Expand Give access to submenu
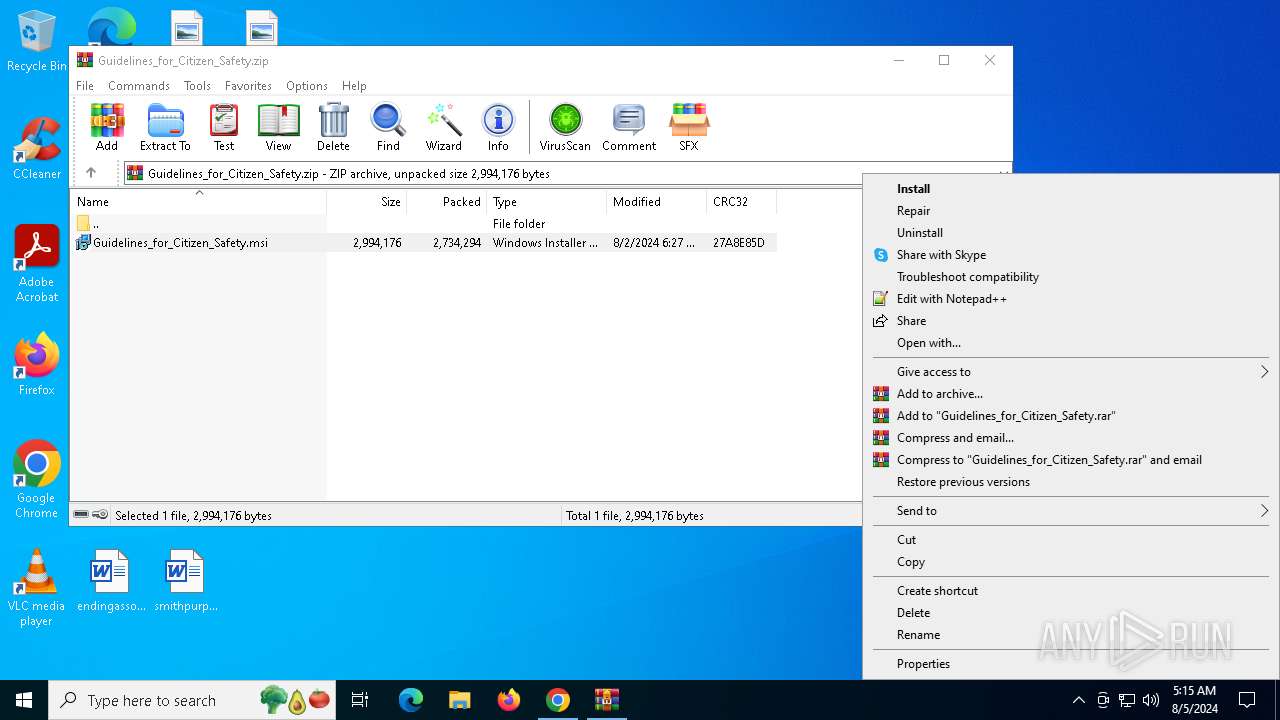The image size is (1280, 720). (1070, 372)
